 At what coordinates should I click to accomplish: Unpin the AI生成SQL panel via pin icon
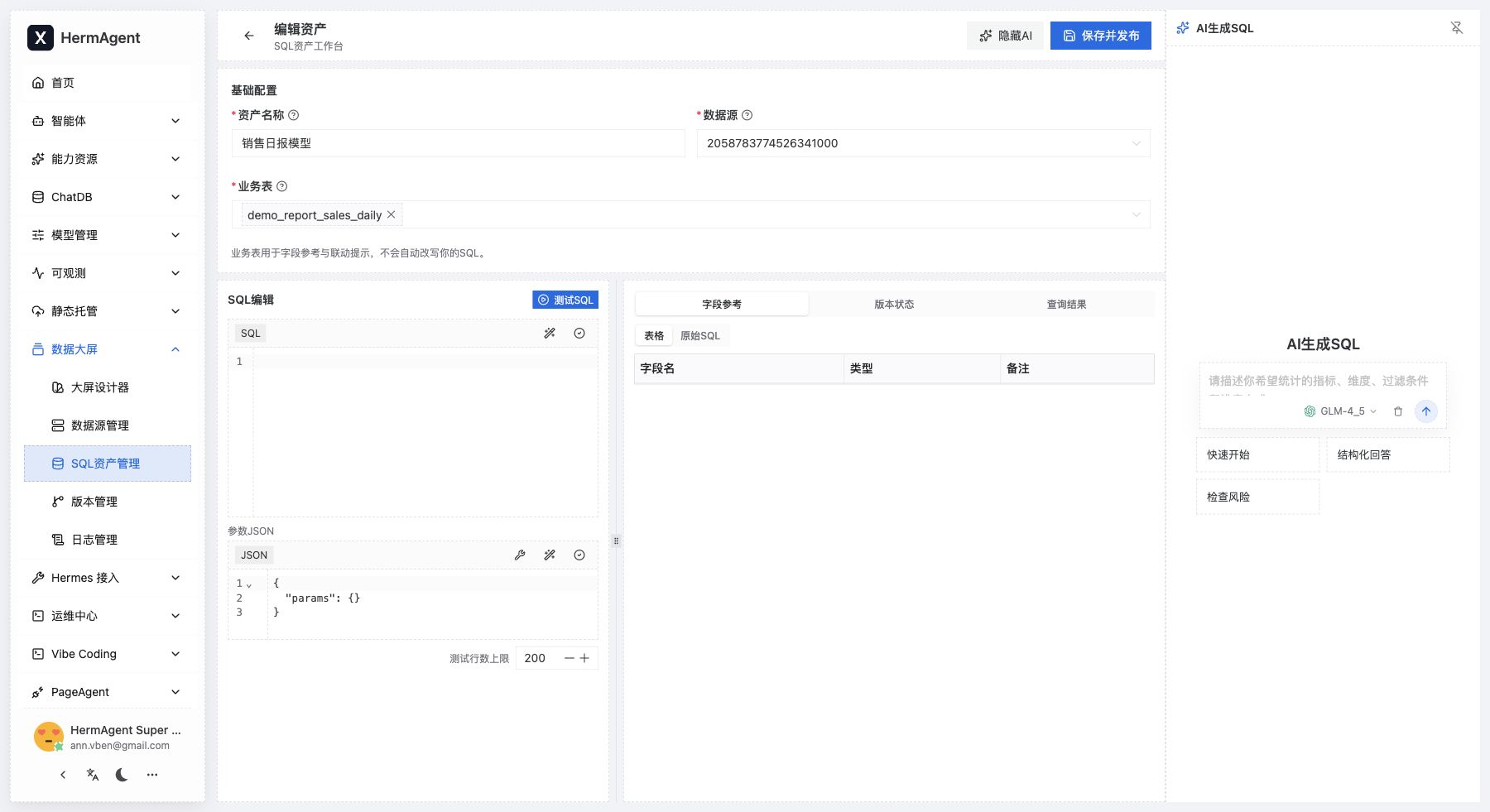coord(1457,28)
